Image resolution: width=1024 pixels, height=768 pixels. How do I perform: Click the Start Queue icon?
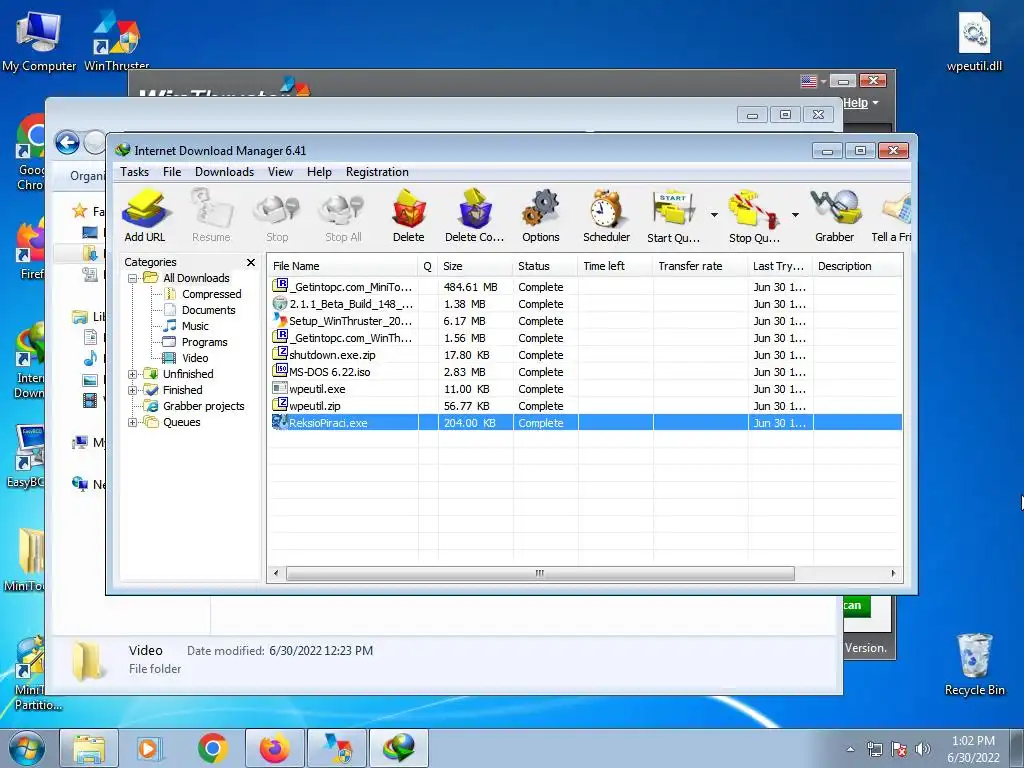(673, 216)
